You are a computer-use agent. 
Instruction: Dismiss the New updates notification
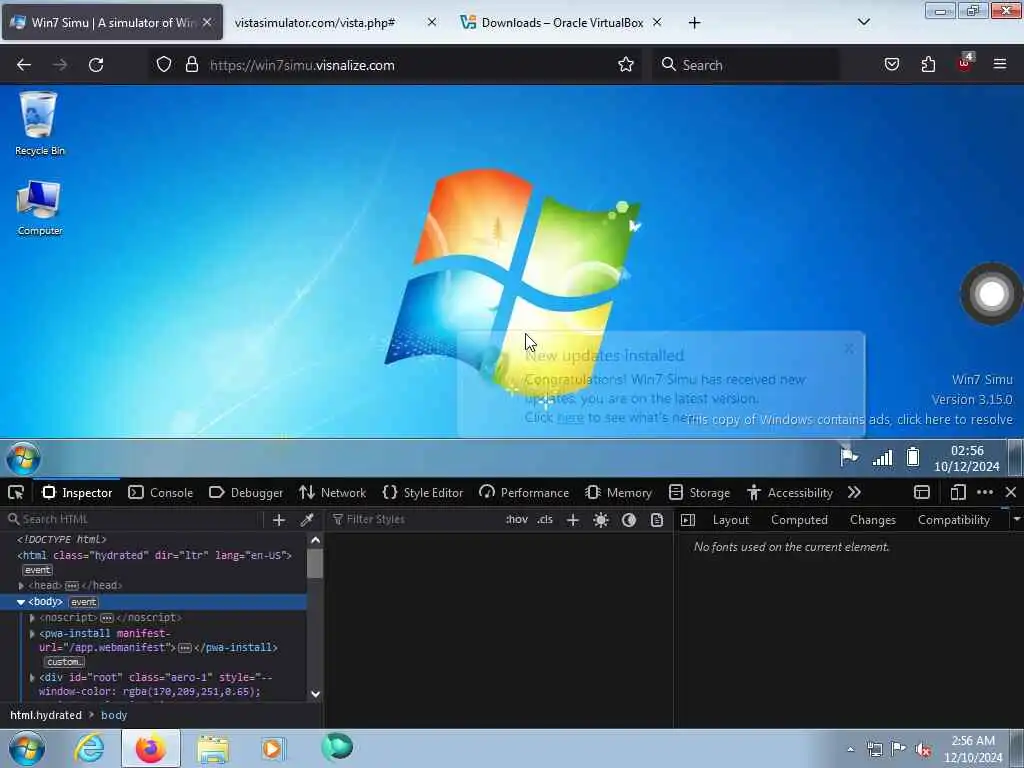[848, 349]
